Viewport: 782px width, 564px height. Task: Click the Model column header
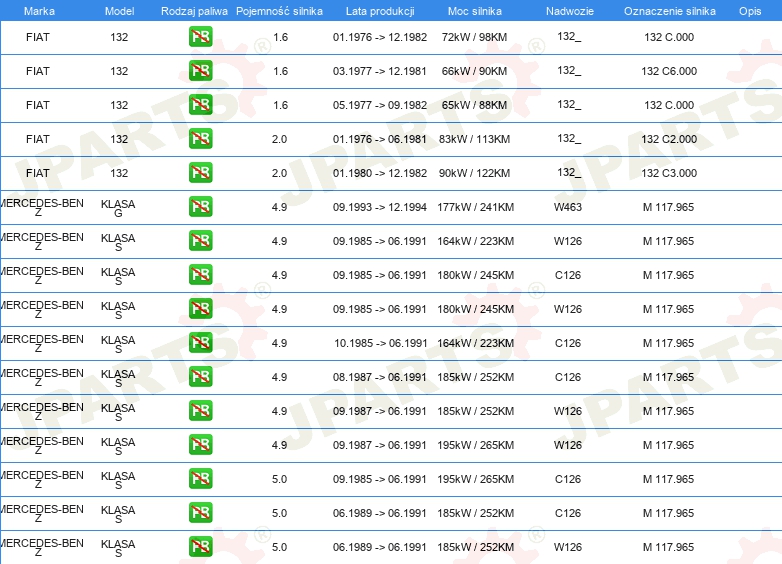pos(119,11)
